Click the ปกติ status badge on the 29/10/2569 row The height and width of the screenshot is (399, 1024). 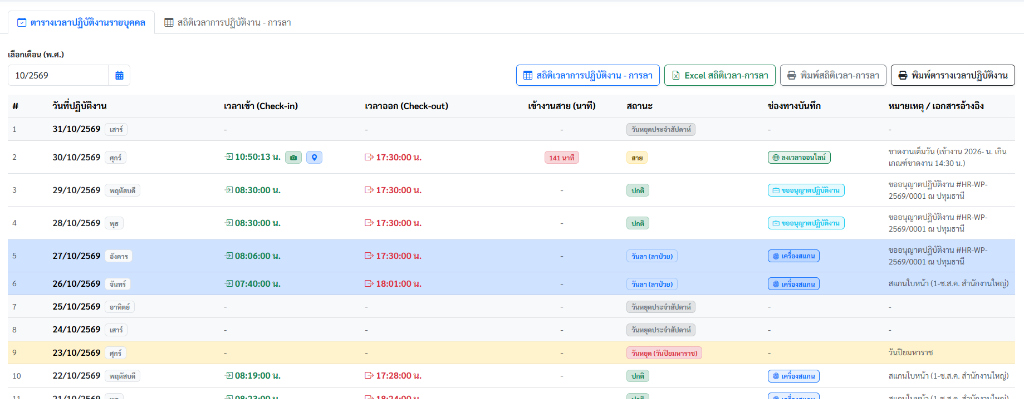[x=637, y=190]
